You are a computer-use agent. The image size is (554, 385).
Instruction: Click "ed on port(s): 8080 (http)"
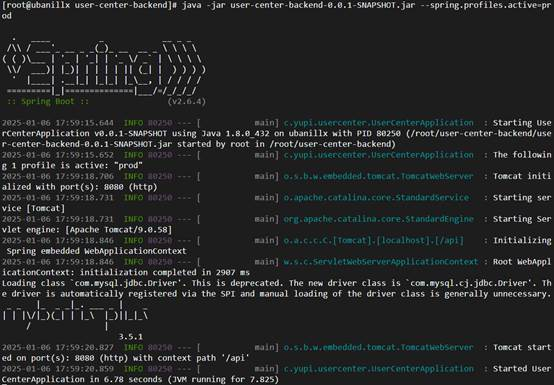[65, 358]
